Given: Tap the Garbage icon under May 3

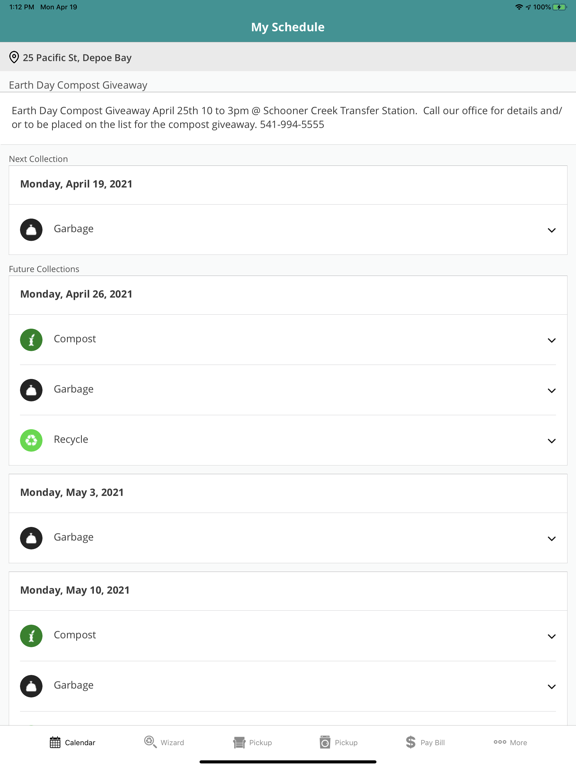Looking at the screenshot, I should (x=31, y=538).
